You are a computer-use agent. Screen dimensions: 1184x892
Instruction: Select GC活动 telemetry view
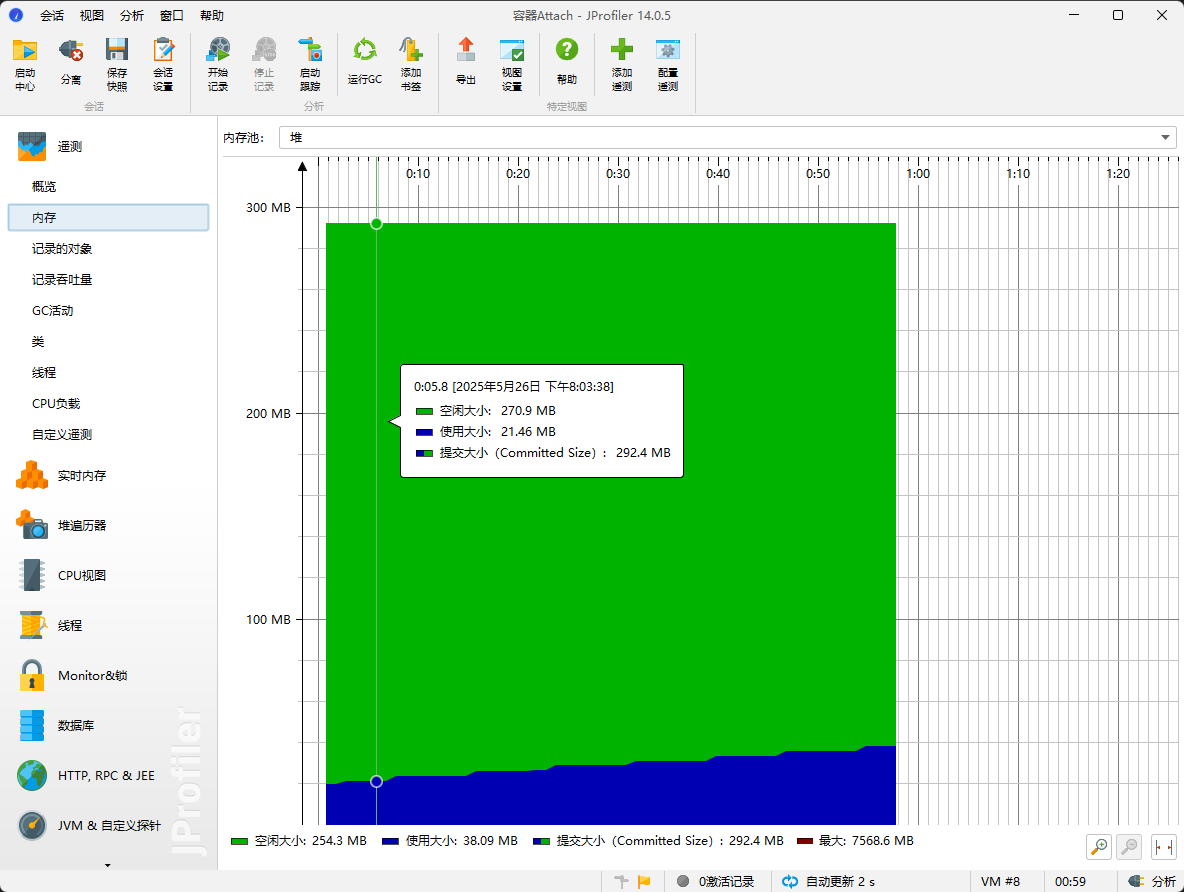[x=109, y=310]
